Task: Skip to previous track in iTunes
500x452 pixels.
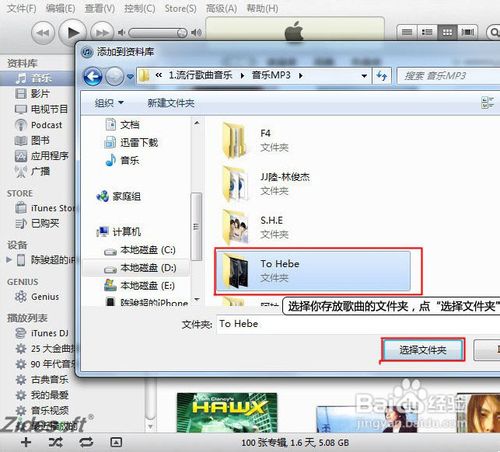Action: 43,33
